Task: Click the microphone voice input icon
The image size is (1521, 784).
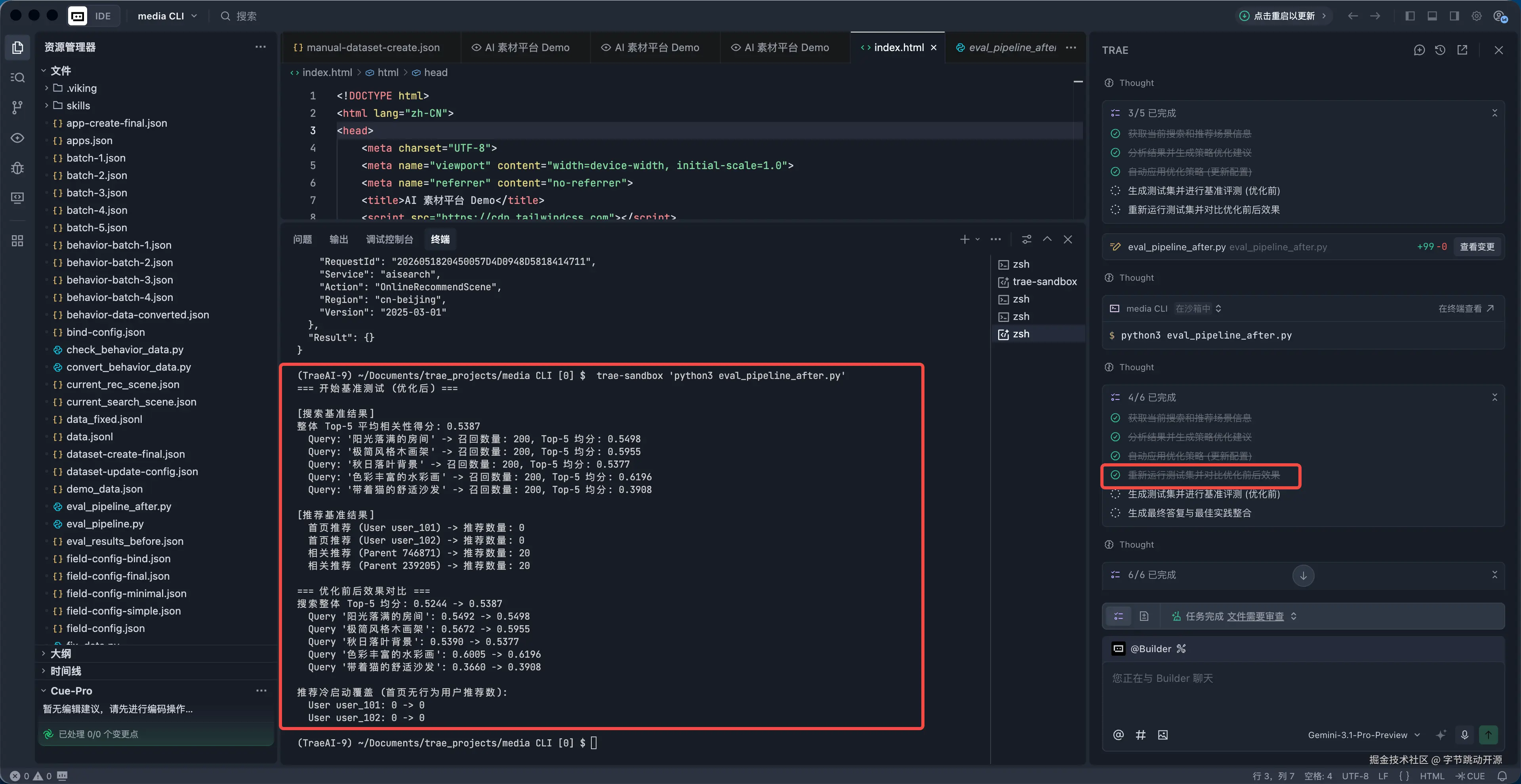Action: point(1464,735)
